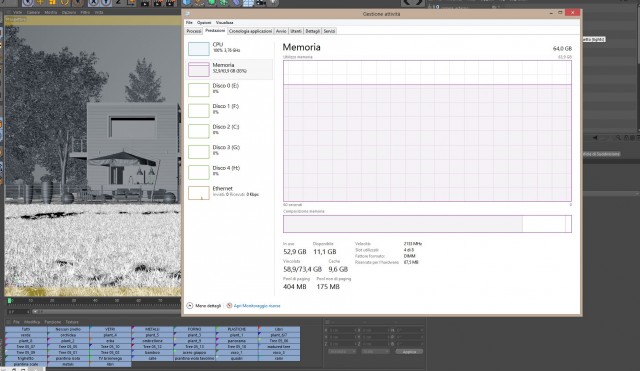The height and width of the screenshot is (371, 640).
Task: Click the green timeline playhead marker
Action: (x=9, y=301)
